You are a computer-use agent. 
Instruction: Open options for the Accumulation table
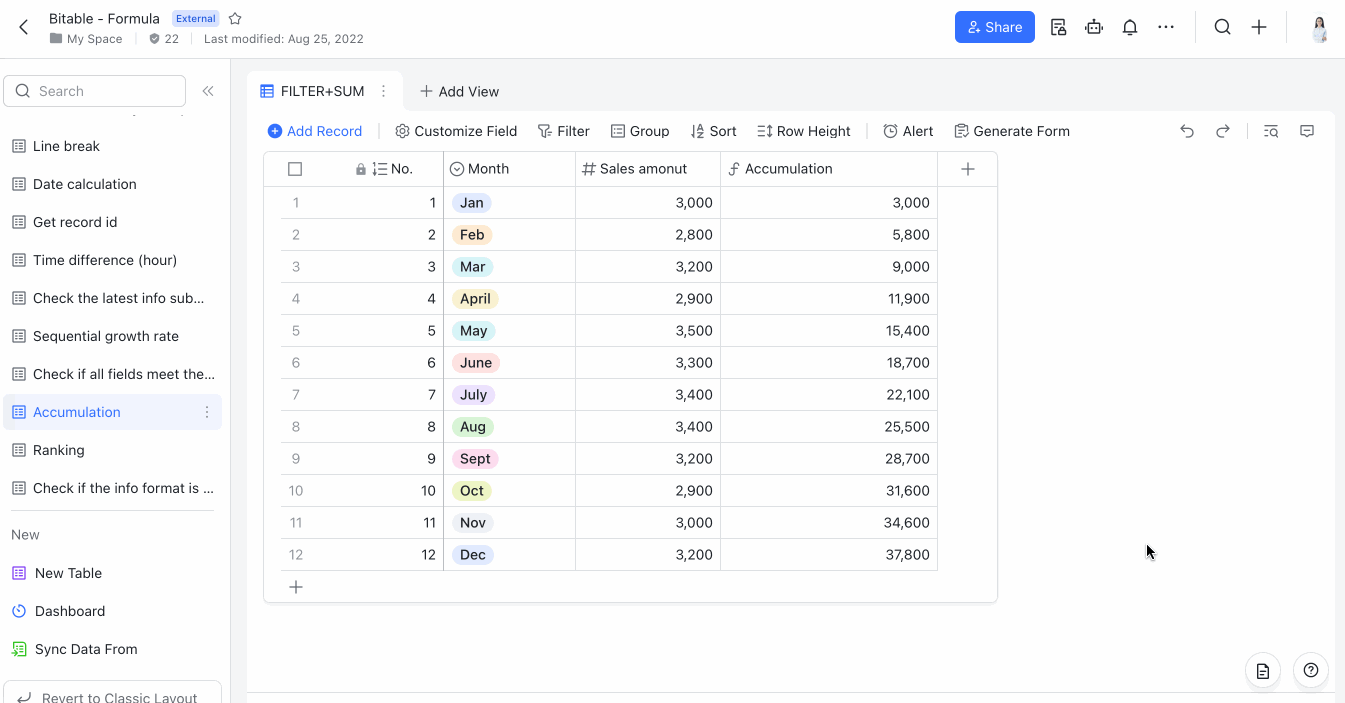pyautogui.click(x=206, y=411)
